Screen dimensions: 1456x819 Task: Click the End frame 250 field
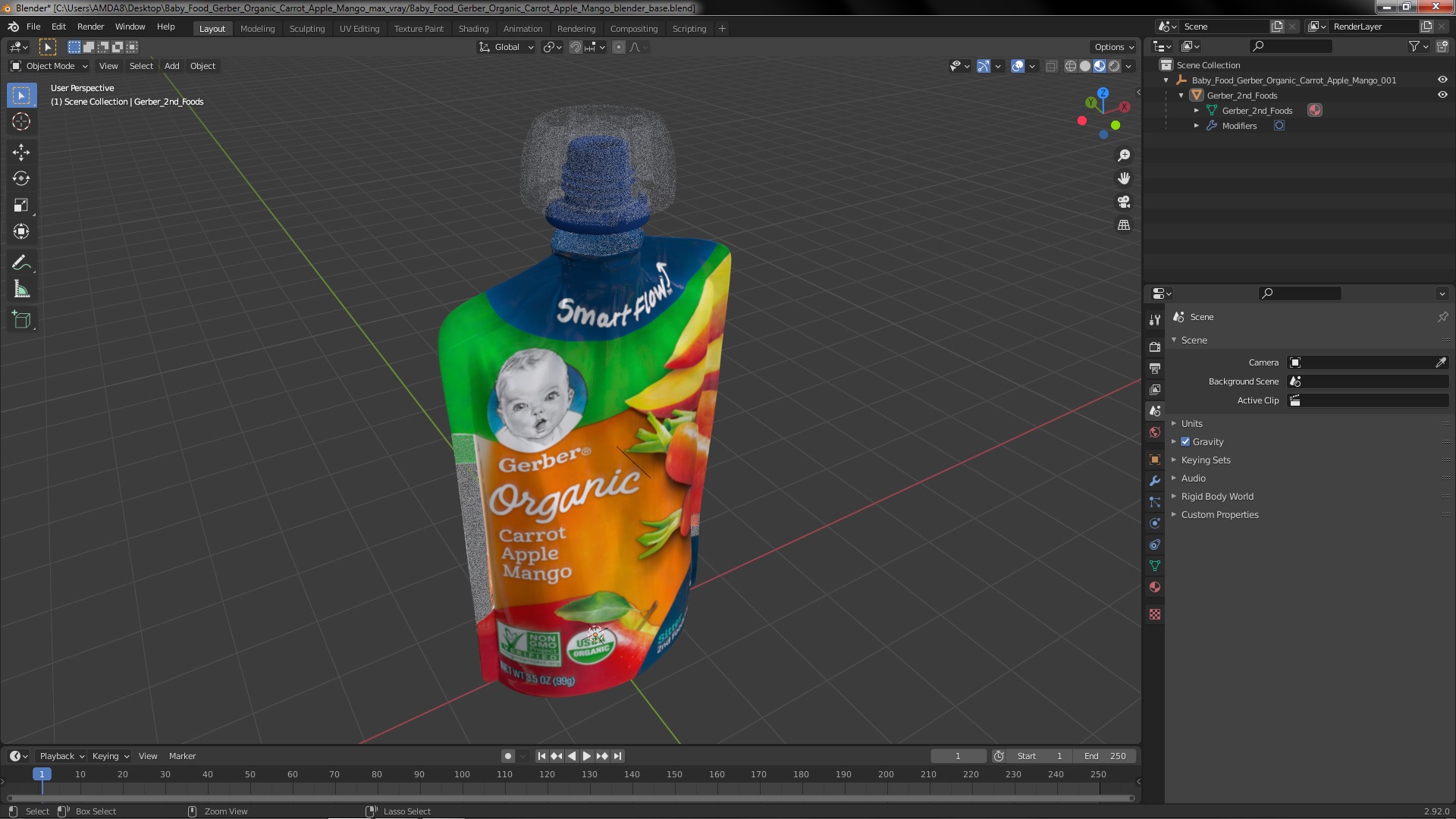point(1105,756)
